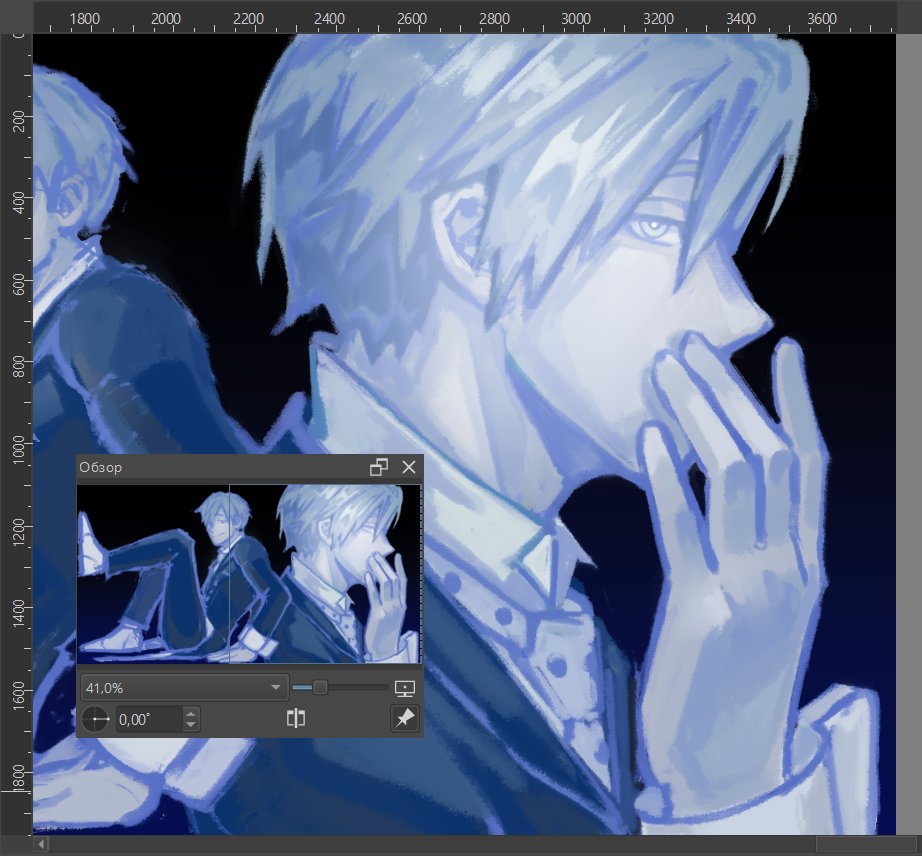Click the horizontal scrollbar track below the canvas
Viewport: 922px width, 856px height.
[432, 844]
